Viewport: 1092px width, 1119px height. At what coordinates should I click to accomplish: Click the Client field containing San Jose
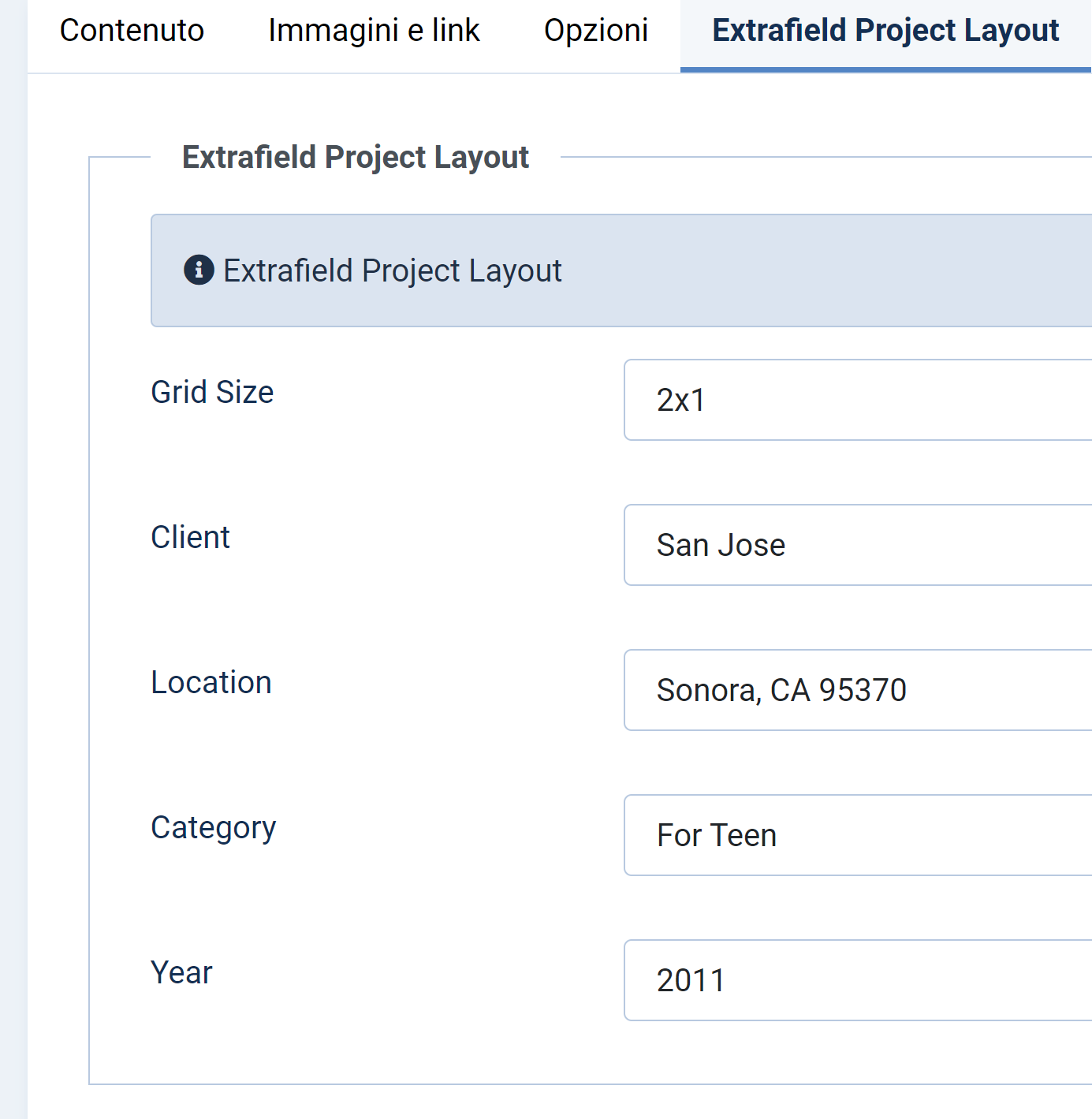point(857,545)
